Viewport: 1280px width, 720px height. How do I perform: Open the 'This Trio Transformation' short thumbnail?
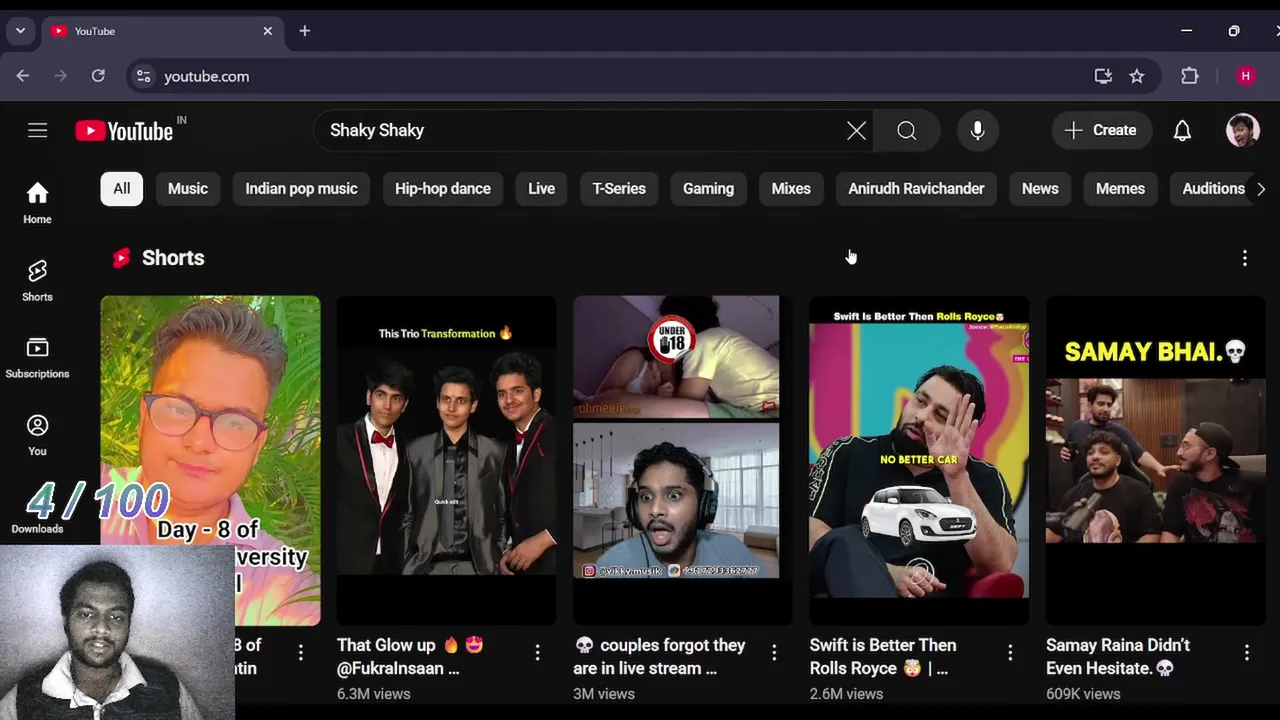(446, 460)
